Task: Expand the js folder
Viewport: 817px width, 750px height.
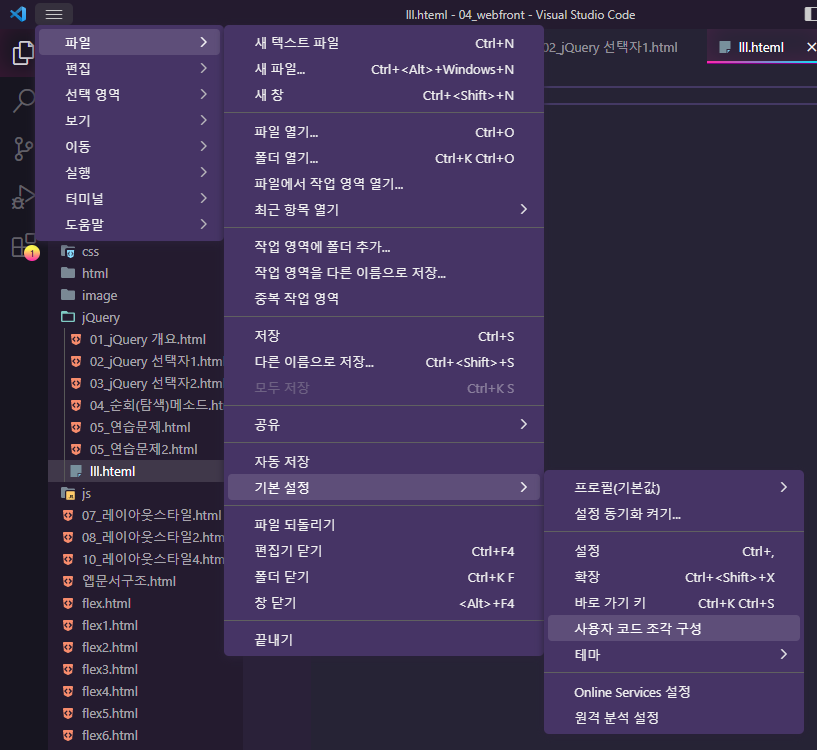Action: point(135,494)
